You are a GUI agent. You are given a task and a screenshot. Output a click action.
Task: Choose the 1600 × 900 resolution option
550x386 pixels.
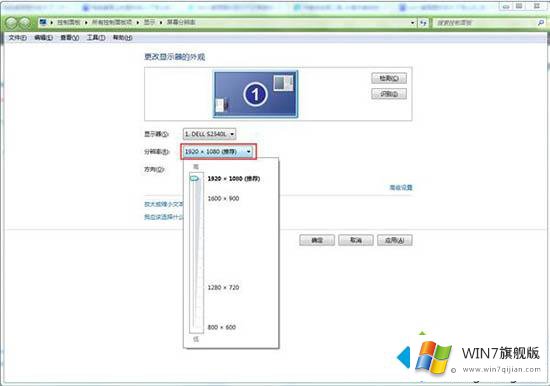(x=223, y=199)
